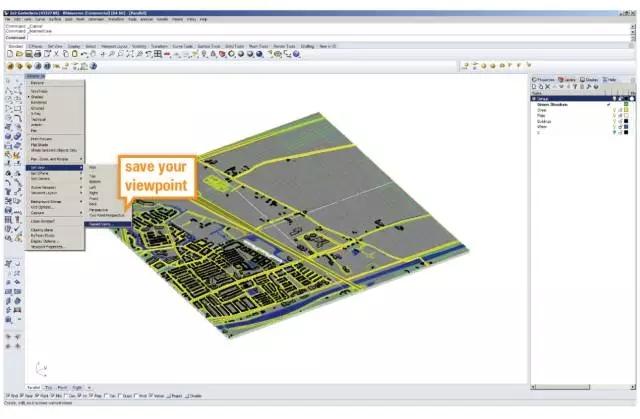Click the Help globe icon at toolbar end

(296, 54)
